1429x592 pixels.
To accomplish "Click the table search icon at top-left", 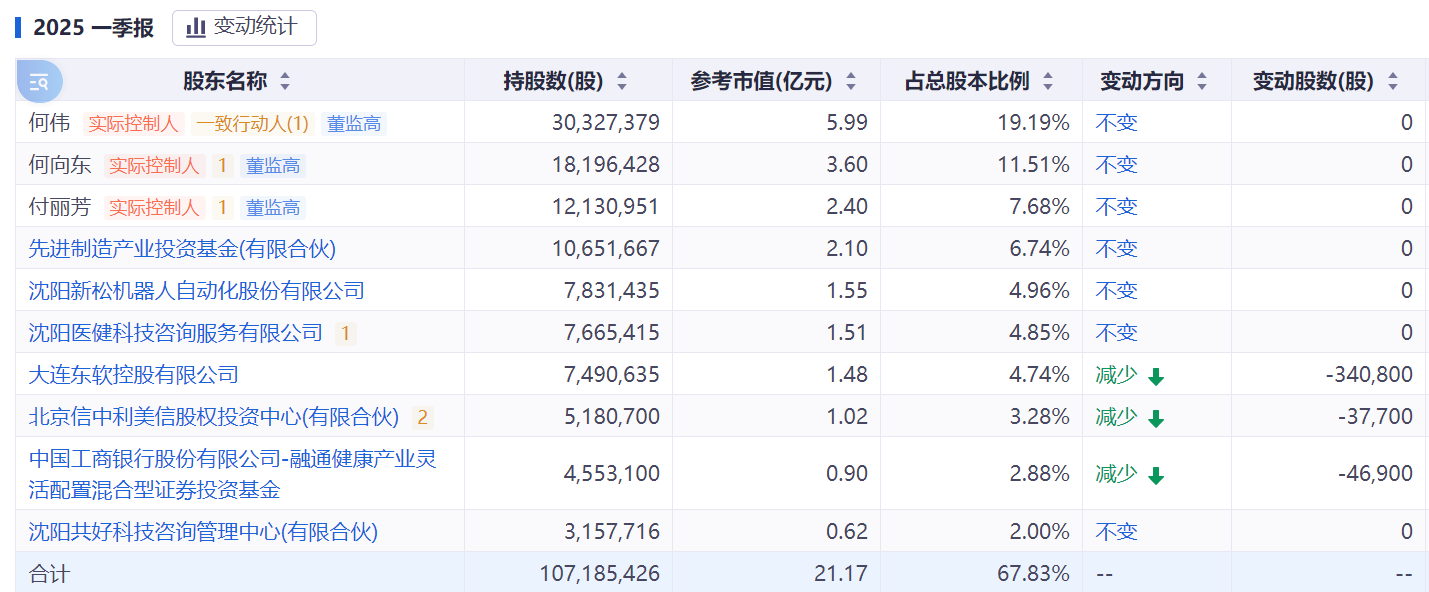I will [39, 82].
